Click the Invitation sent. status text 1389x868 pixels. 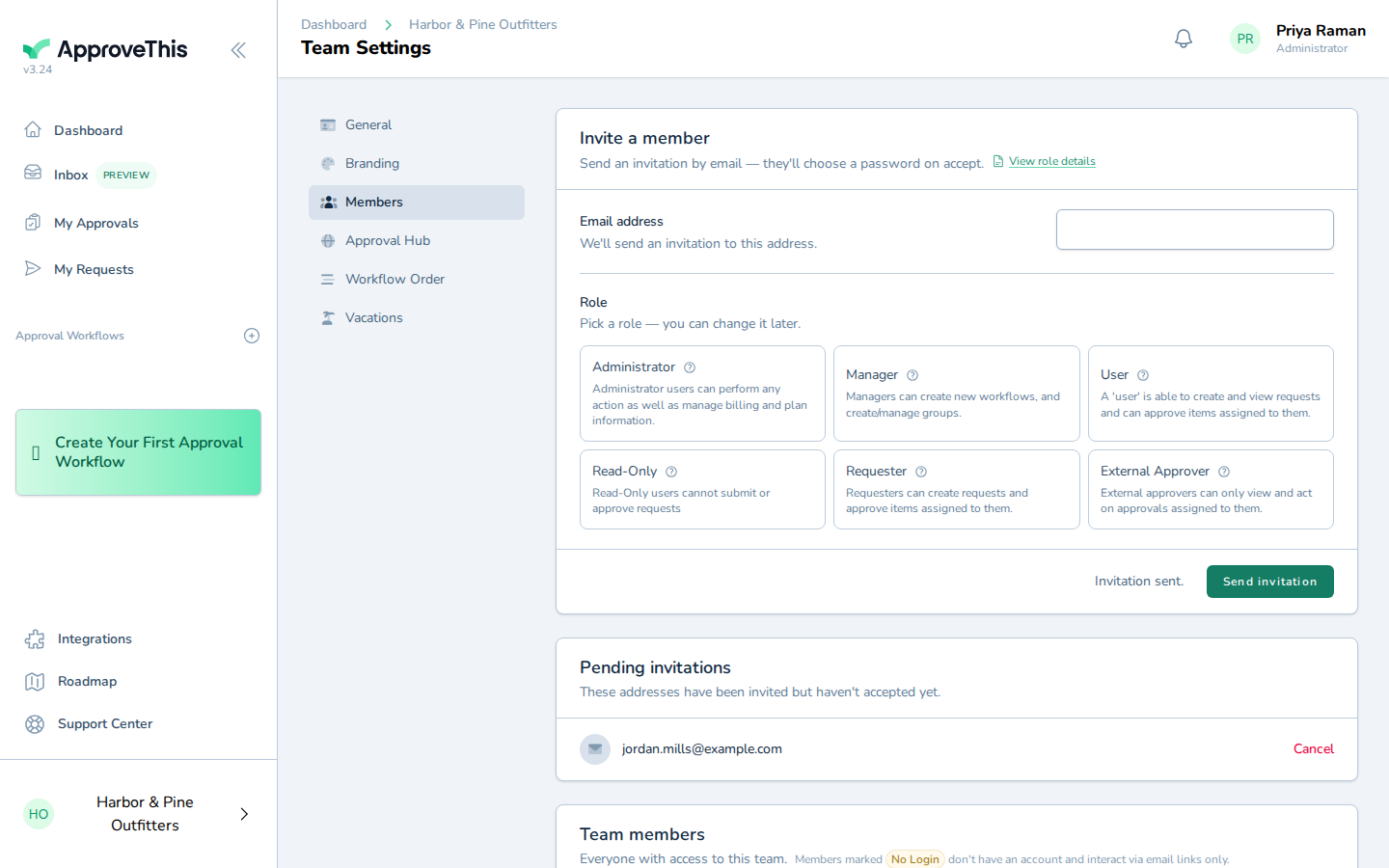click(x=1139, y=581)
